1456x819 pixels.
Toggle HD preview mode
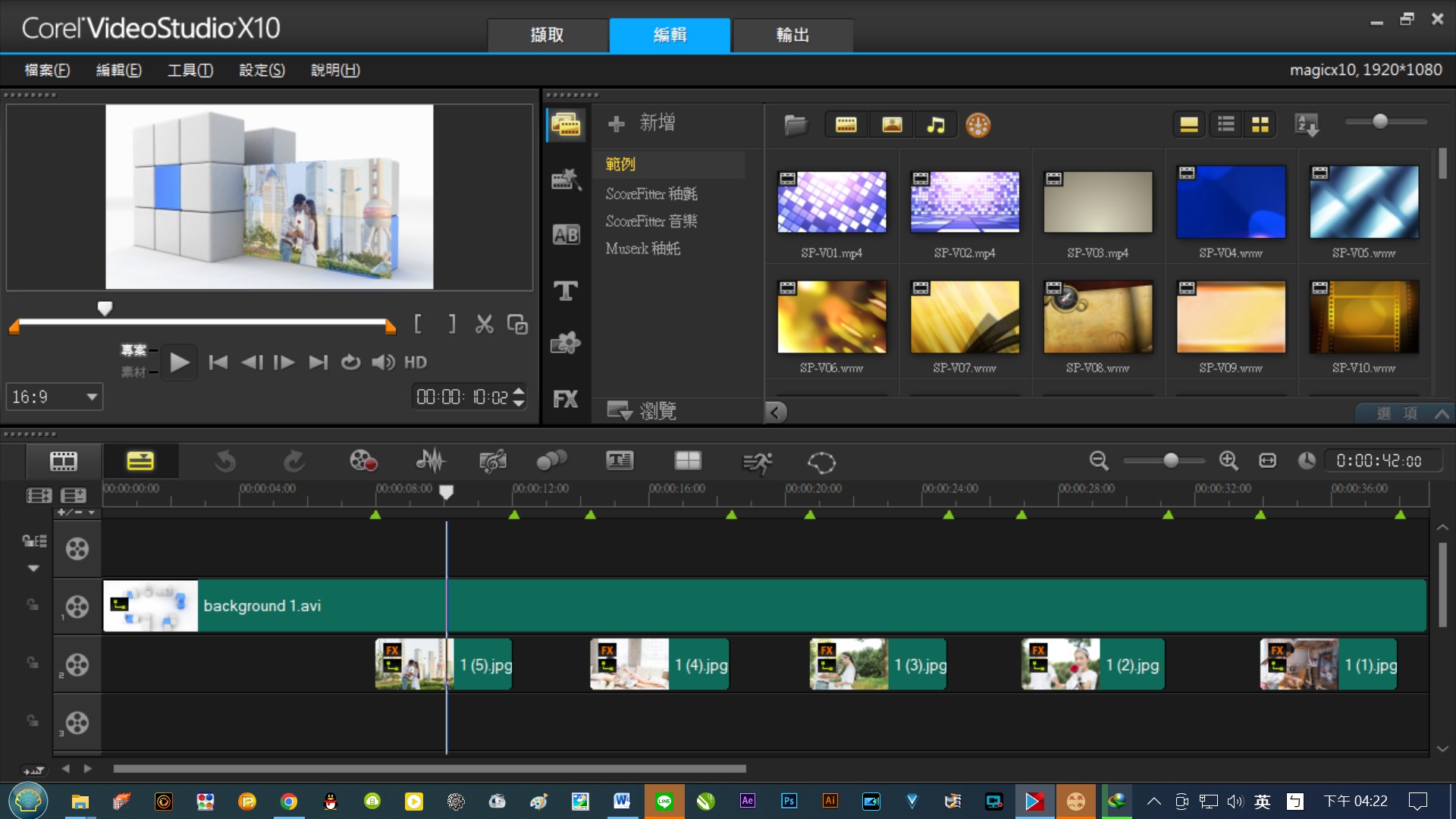tap(416, 362)
